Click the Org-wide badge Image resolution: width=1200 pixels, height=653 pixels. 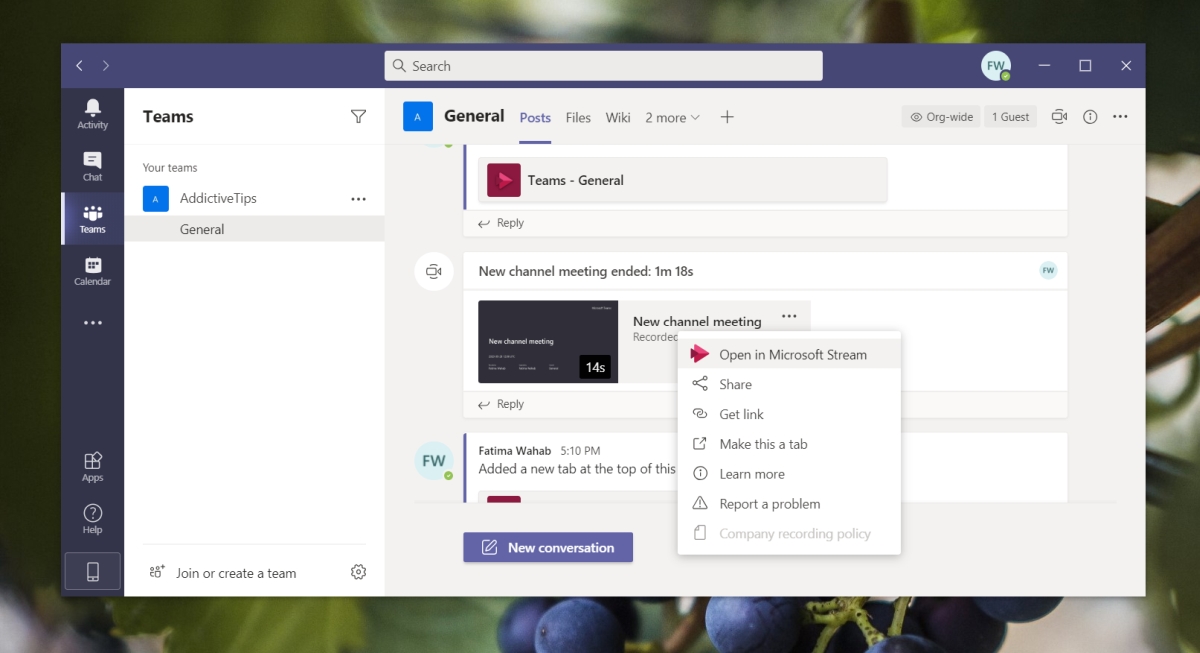pyautogui.click(x=941, y=117)
